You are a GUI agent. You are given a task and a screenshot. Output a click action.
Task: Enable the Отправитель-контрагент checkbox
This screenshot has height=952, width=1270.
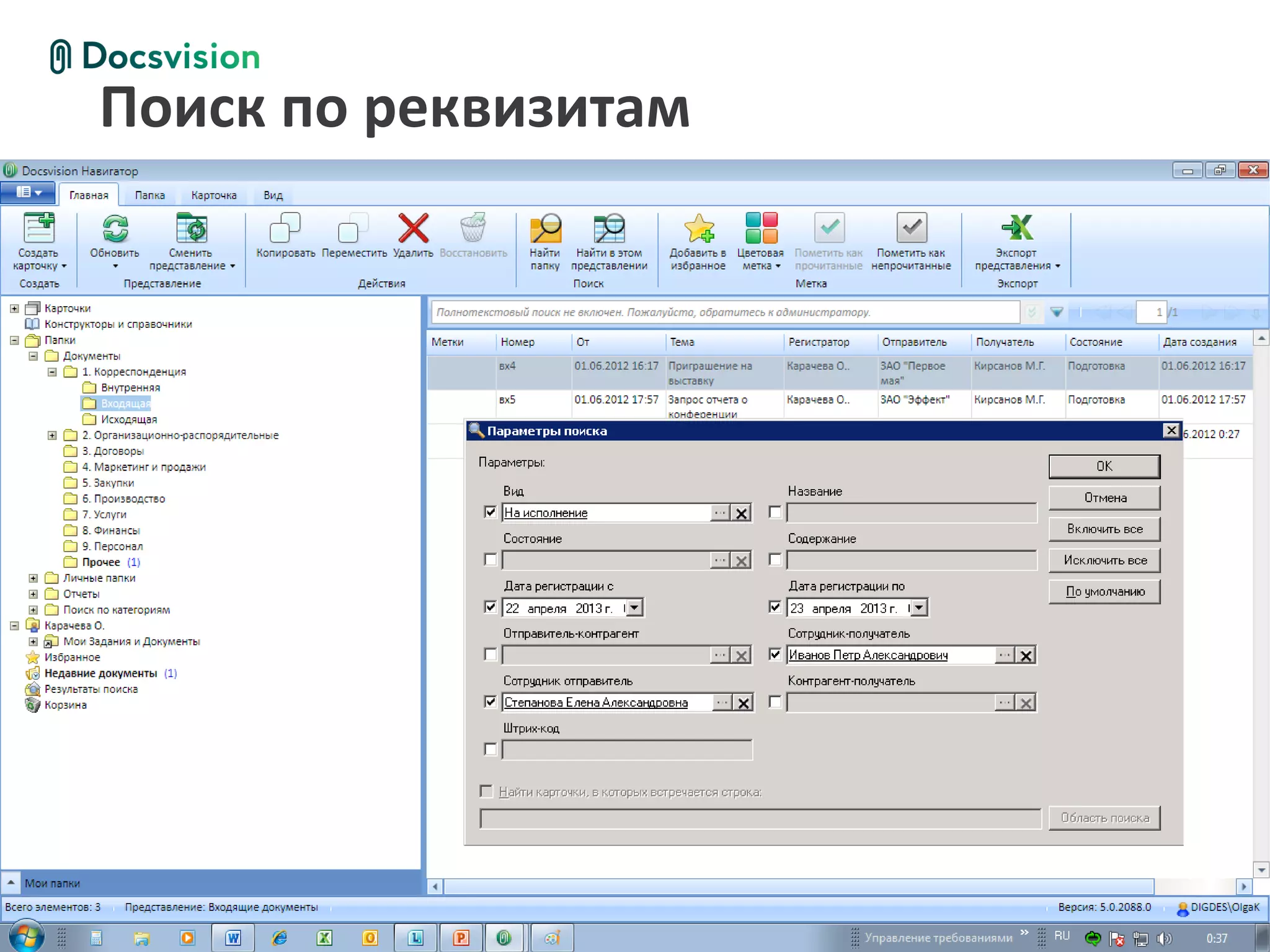click(x=490, y=654)
